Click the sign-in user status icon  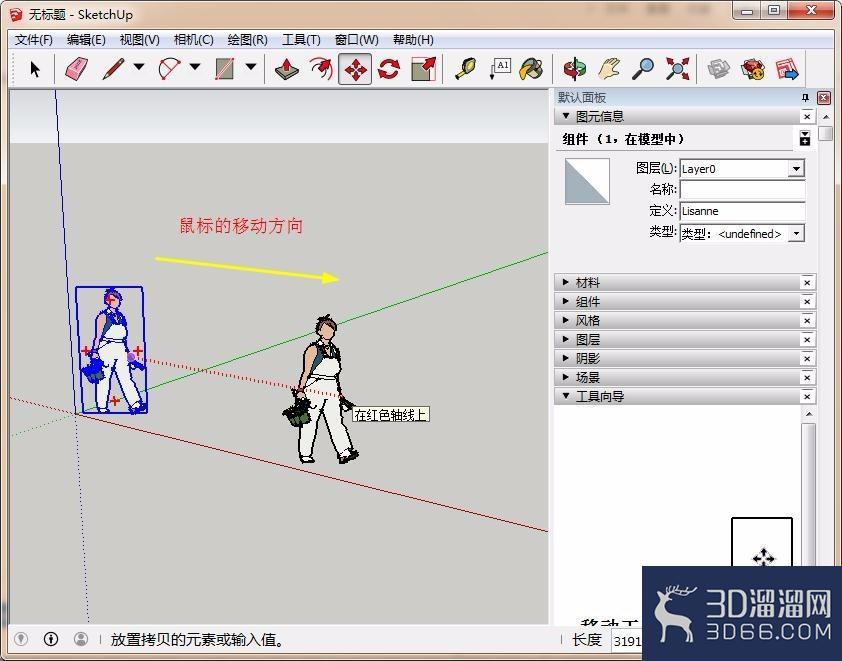[x=81, y=639]
